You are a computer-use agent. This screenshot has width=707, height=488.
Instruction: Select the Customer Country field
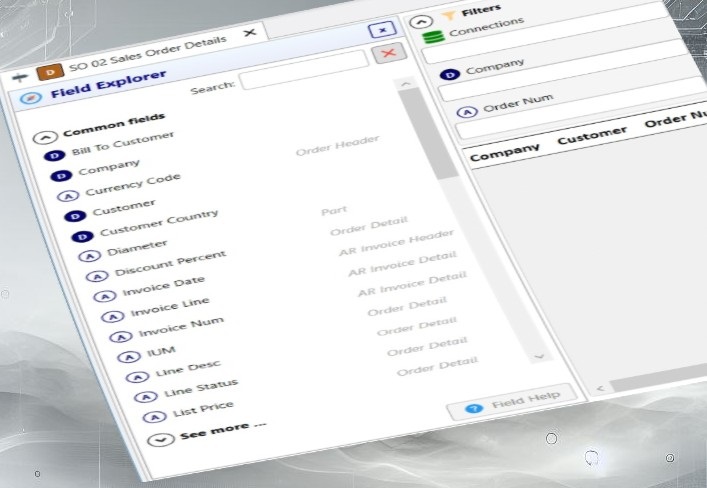coord(159,222)
